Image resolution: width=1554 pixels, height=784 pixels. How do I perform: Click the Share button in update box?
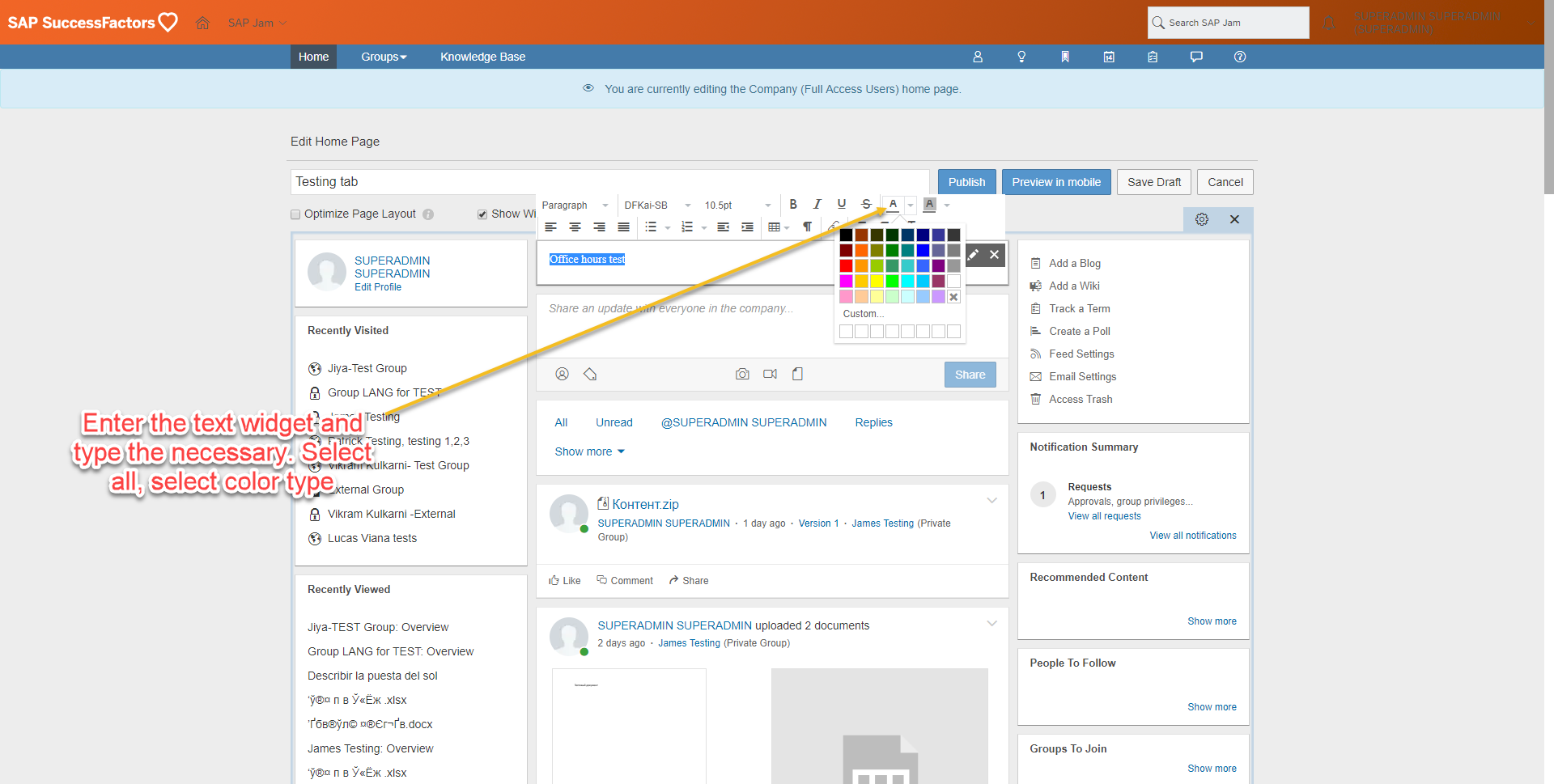pyautogui.click(x=970, y=375)
